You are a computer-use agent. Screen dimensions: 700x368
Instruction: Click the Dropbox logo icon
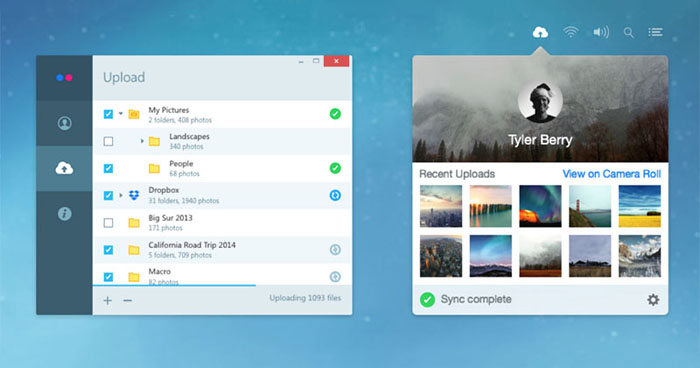[134, 195]
